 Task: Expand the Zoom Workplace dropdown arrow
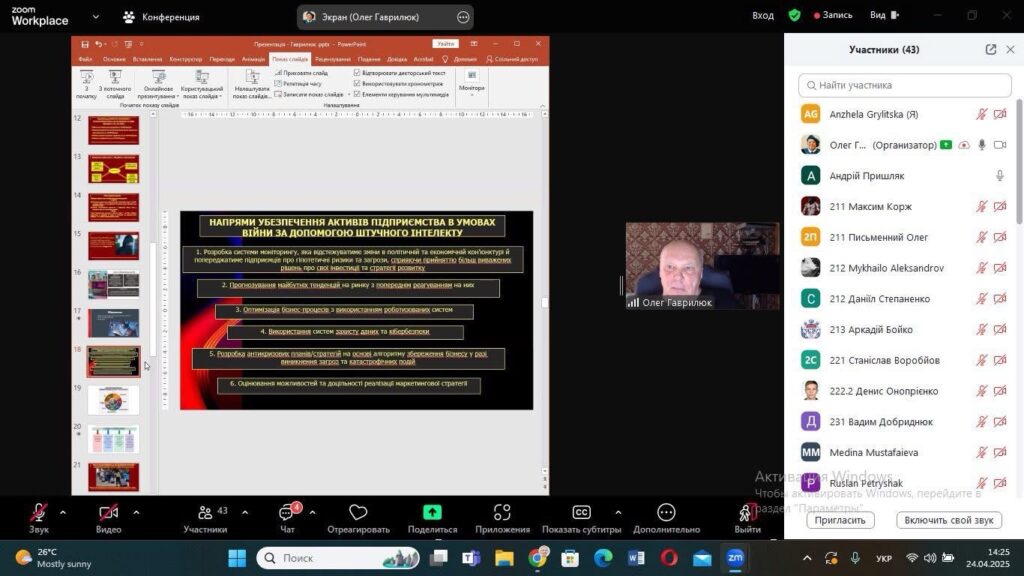point(95,17)
